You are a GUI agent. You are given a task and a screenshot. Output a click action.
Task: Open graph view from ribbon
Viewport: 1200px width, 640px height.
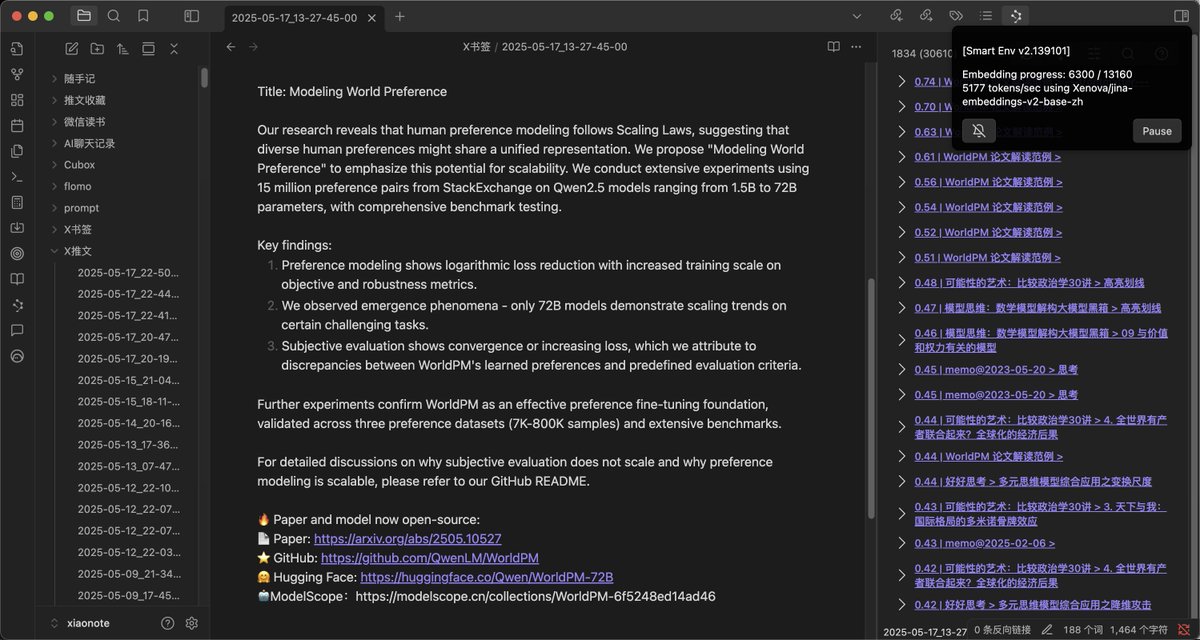pyautogui.click(x=17, y=75)
